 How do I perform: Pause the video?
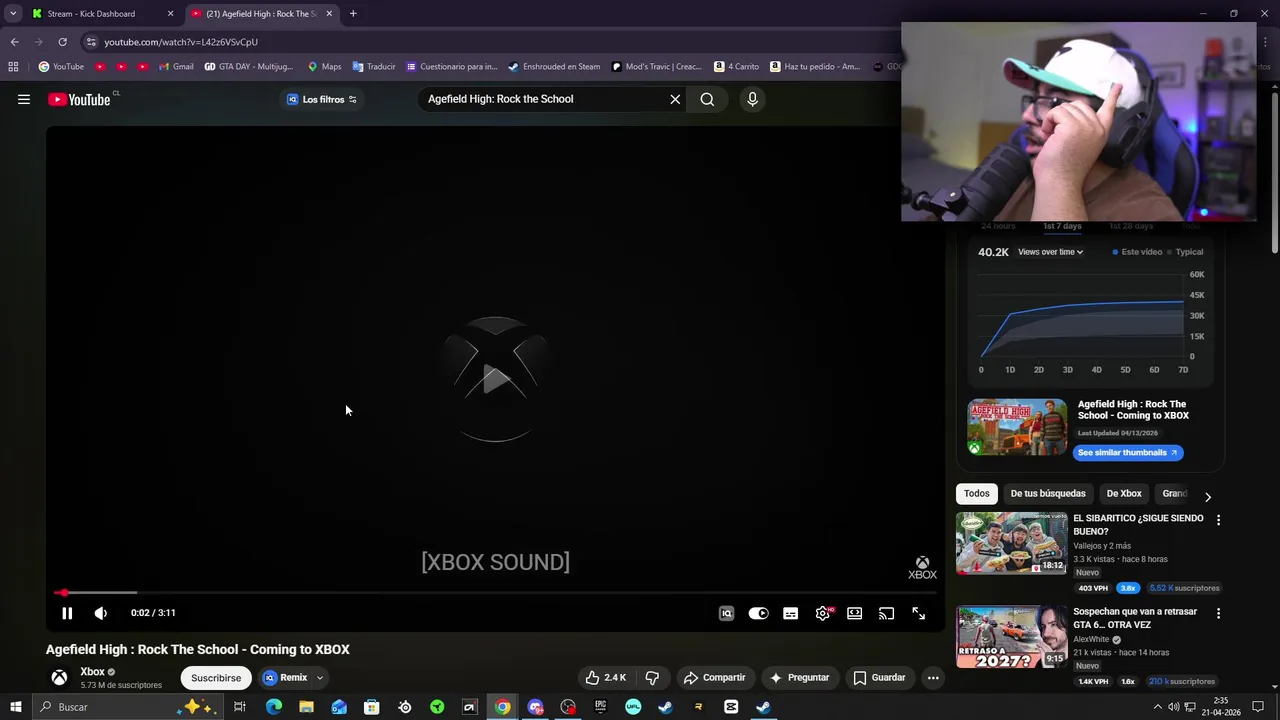point(67,613)
